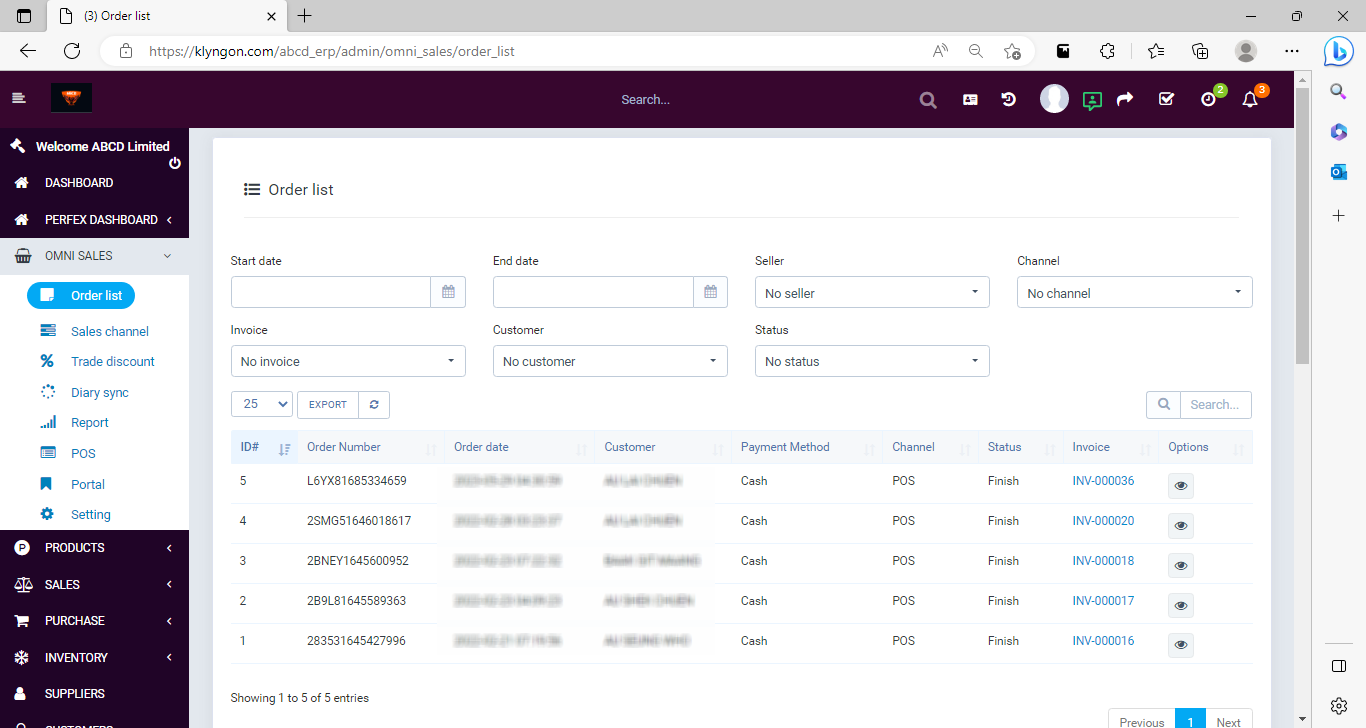The width and height of the screenshot is (1366, 728).
Task: Expand the SALES sidebar menu
Action: pyautogui.click(x=94, y=584)
